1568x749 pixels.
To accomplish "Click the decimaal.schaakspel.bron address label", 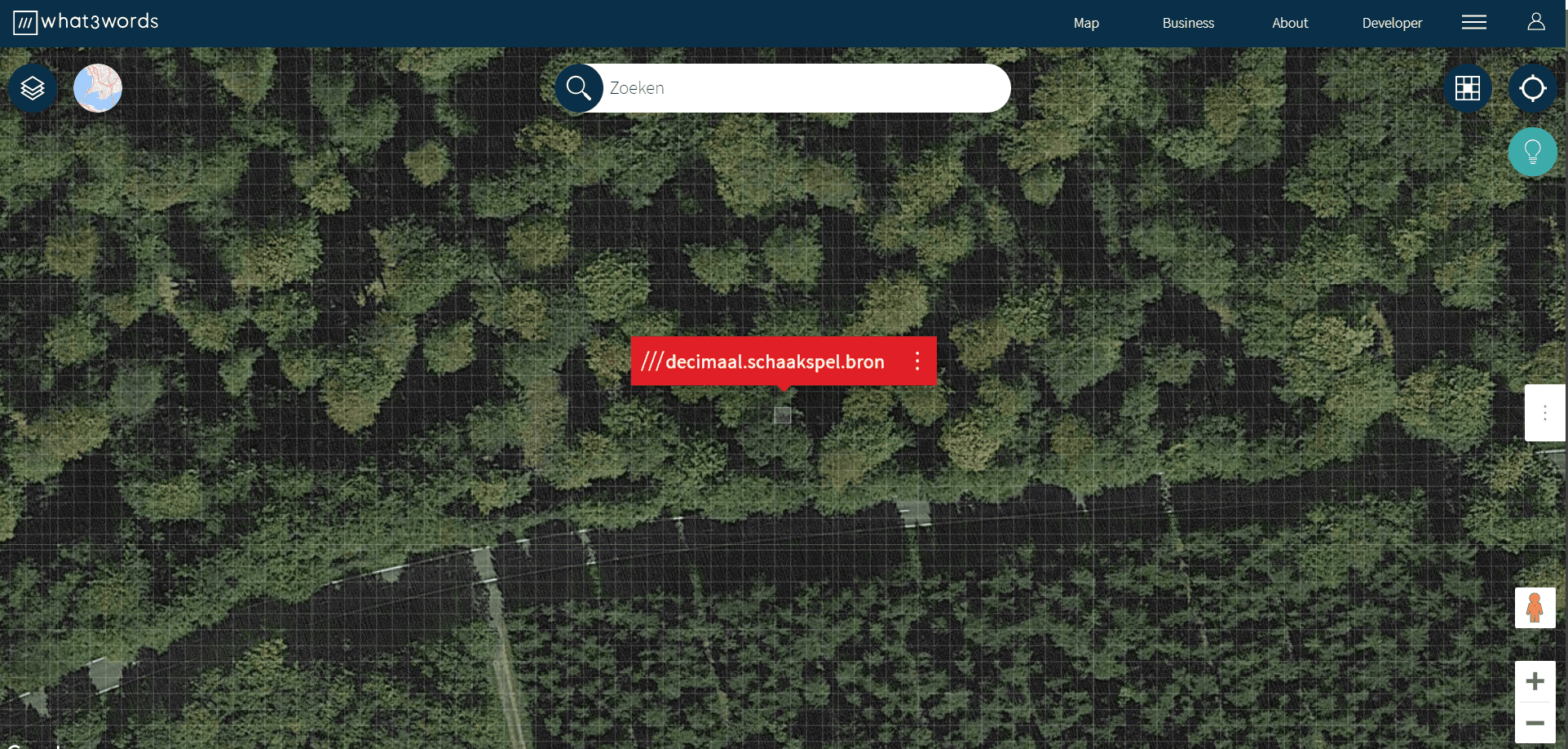I will point(775,361).
